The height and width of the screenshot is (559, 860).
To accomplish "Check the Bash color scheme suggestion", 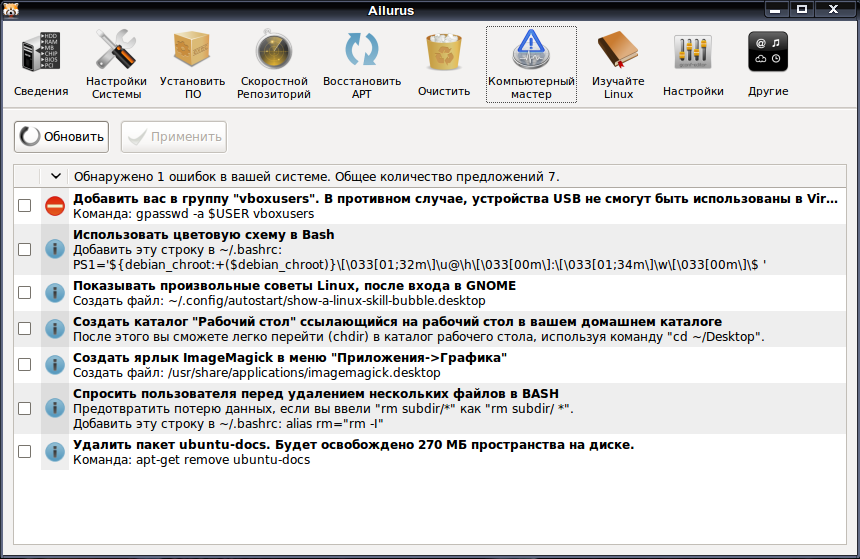I will click(x=24, y=249).
